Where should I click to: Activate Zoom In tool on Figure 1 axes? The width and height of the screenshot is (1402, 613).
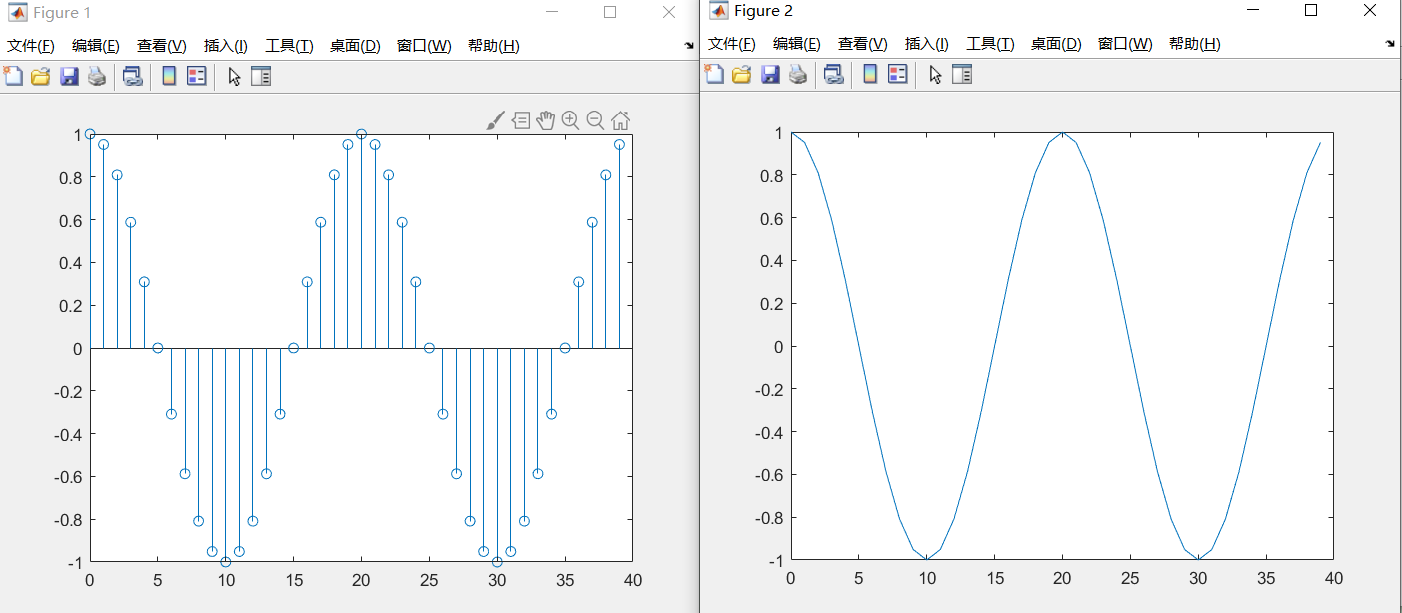(570, 120)
